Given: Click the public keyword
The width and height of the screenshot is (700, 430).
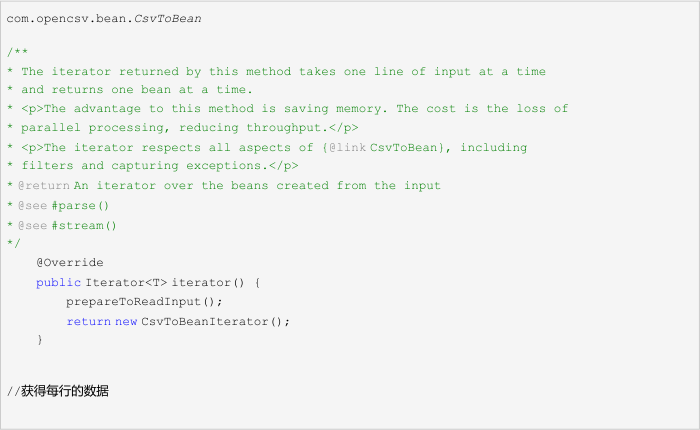Looking at the screenshot, I should (x=58, y=283).
